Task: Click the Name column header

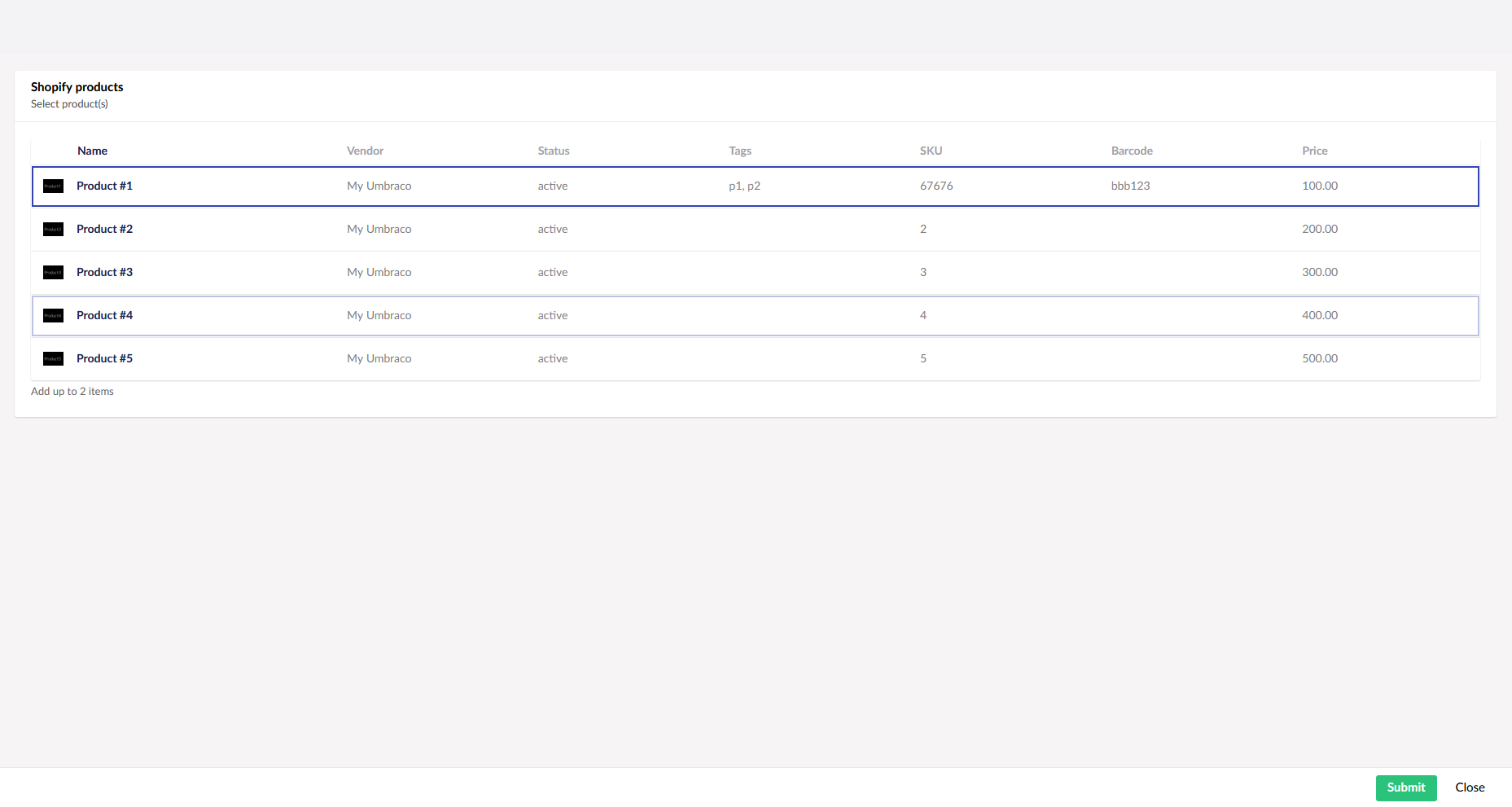Action: tap(92, 151)
